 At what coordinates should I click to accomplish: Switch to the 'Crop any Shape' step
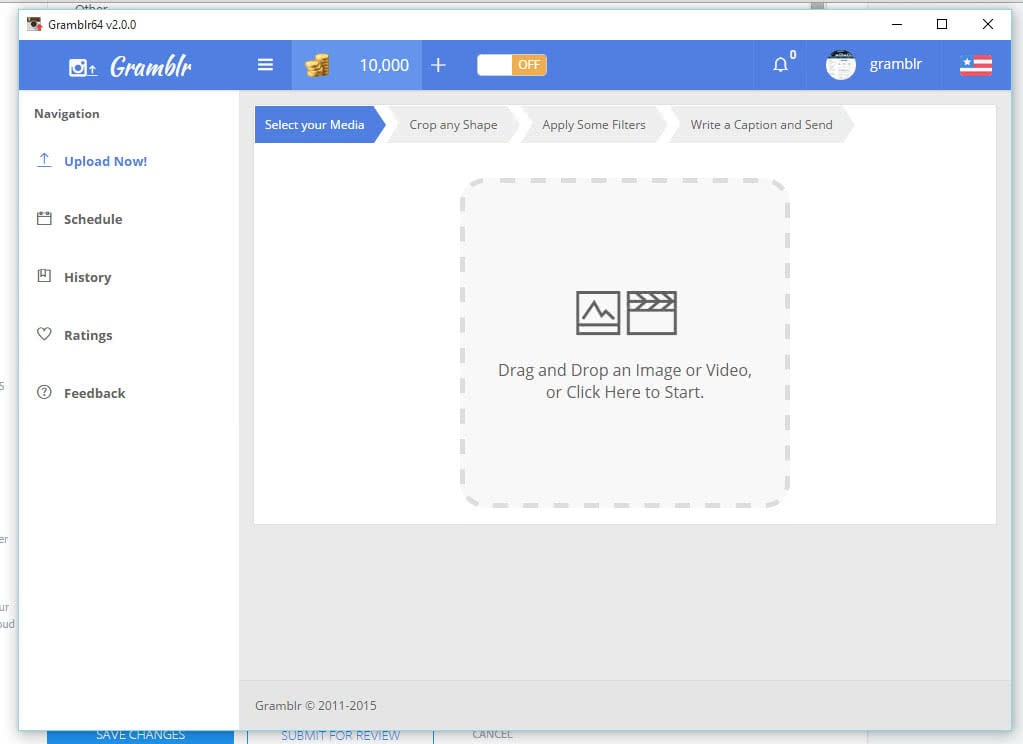pyautogui.click(x=453, y=125)
